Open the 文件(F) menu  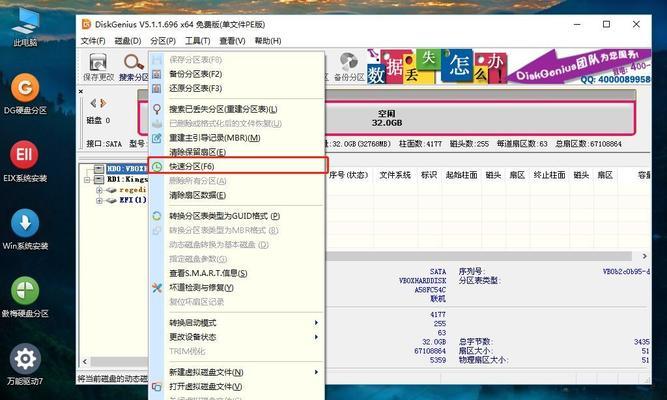(x=93, y=41)
